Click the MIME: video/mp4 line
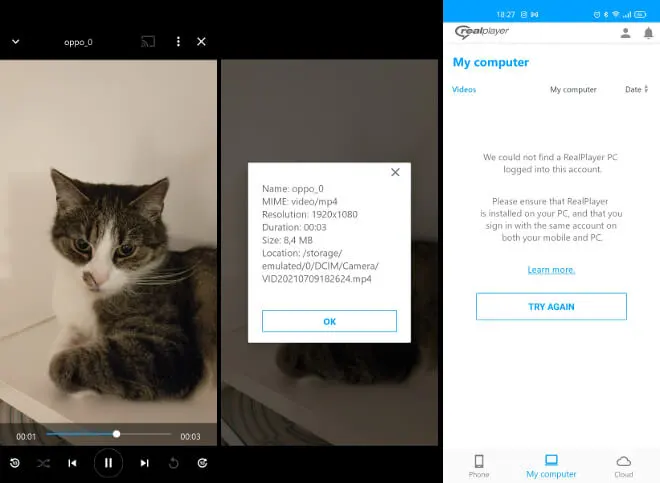Screen dimensions: 660x483 click(300, 201)
